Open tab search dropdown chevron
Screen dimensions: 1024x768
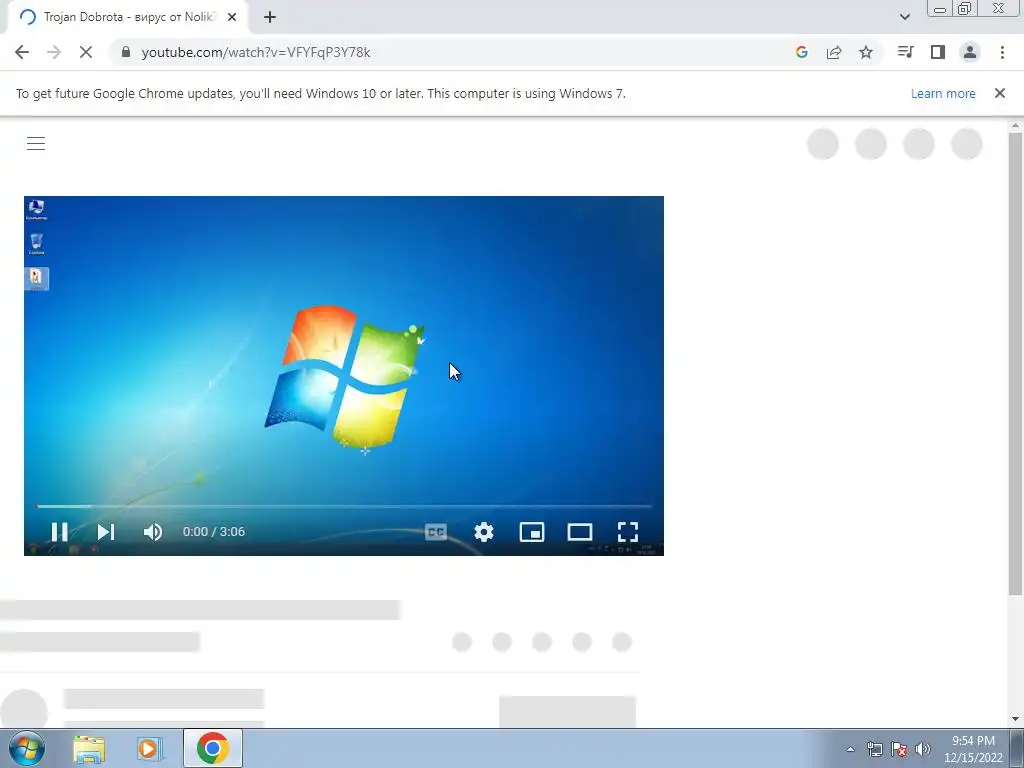(904, 17)
